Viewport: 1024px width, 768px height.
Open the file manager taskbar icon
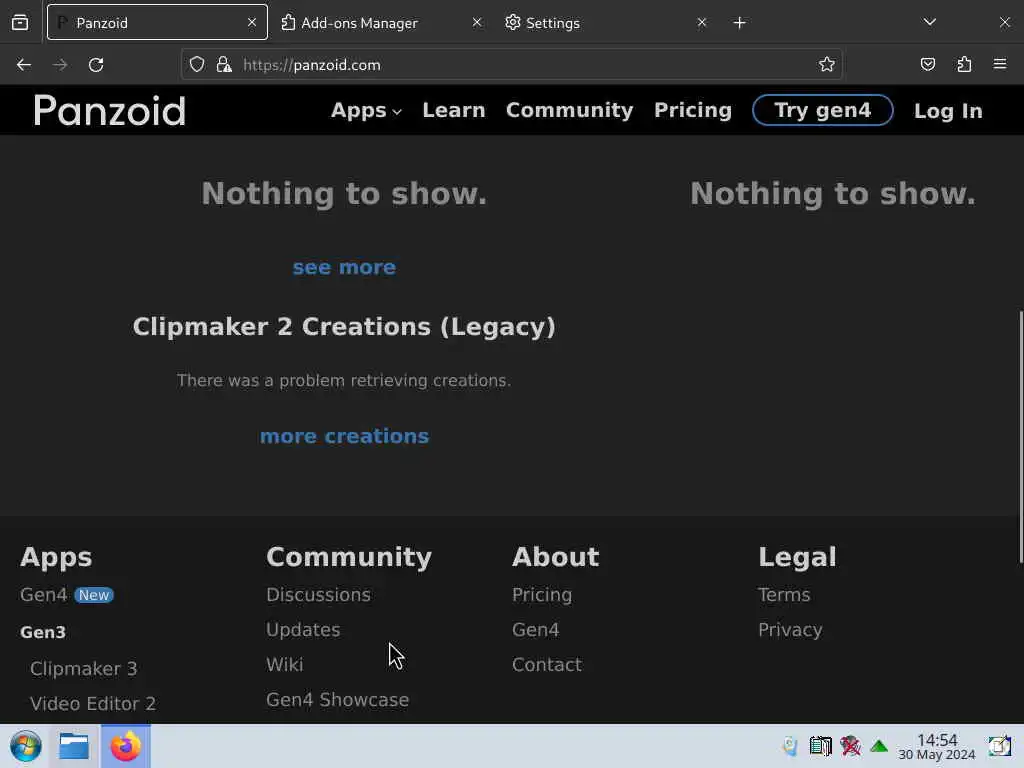74,746
